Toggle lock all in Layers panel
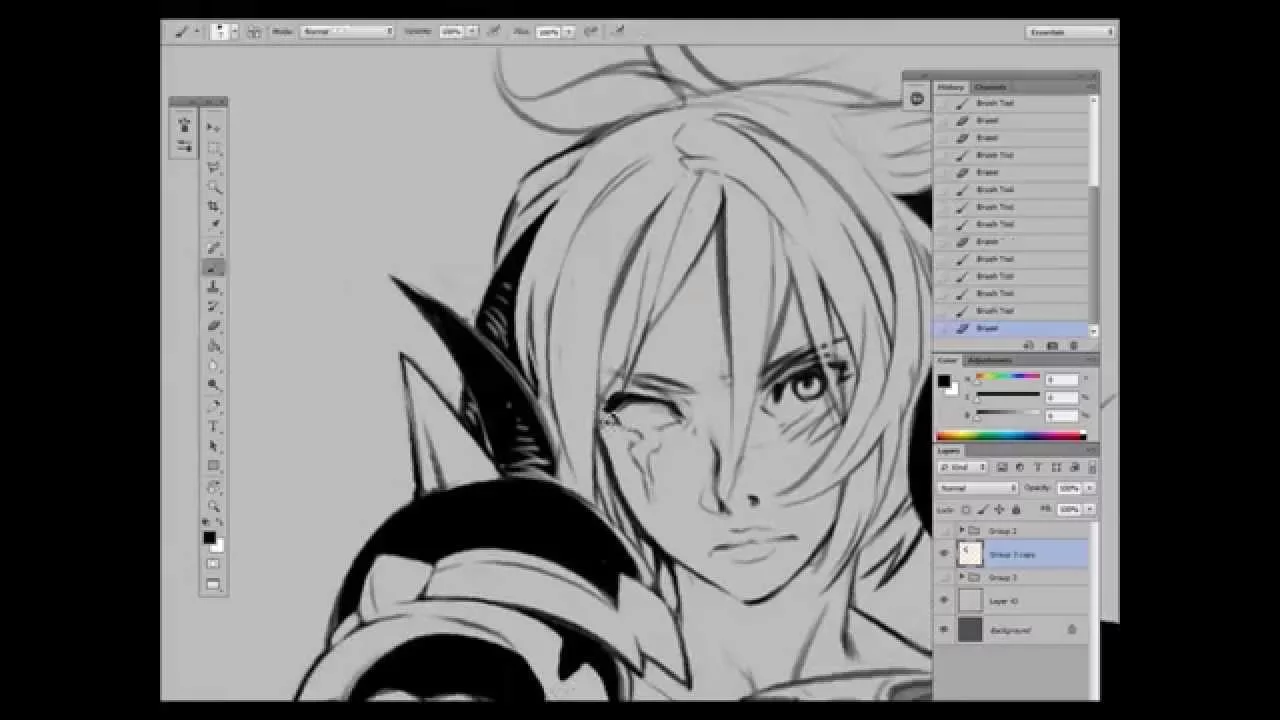Screen dimensions: 1280x720 pos(1016,509)
